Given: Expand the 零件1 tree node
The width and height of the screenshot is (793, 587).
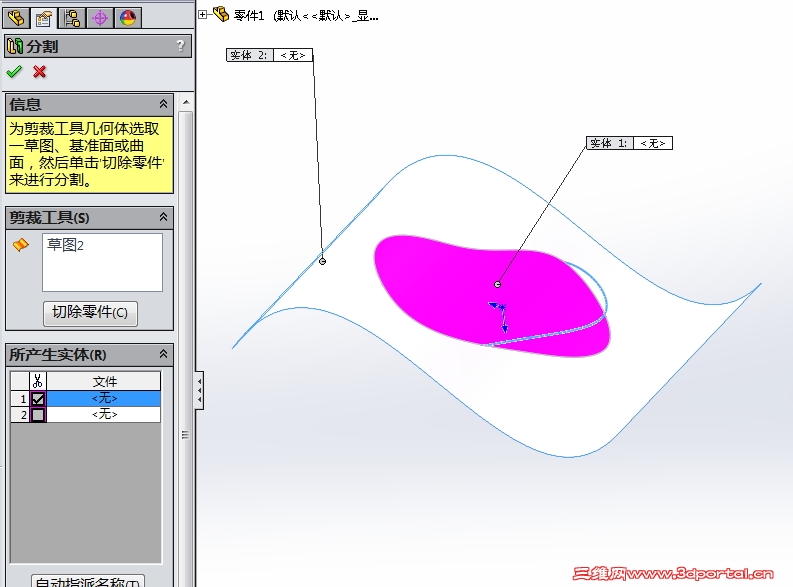Looking at the screenshot, I should pyautogui.click(x=202, y=15).
